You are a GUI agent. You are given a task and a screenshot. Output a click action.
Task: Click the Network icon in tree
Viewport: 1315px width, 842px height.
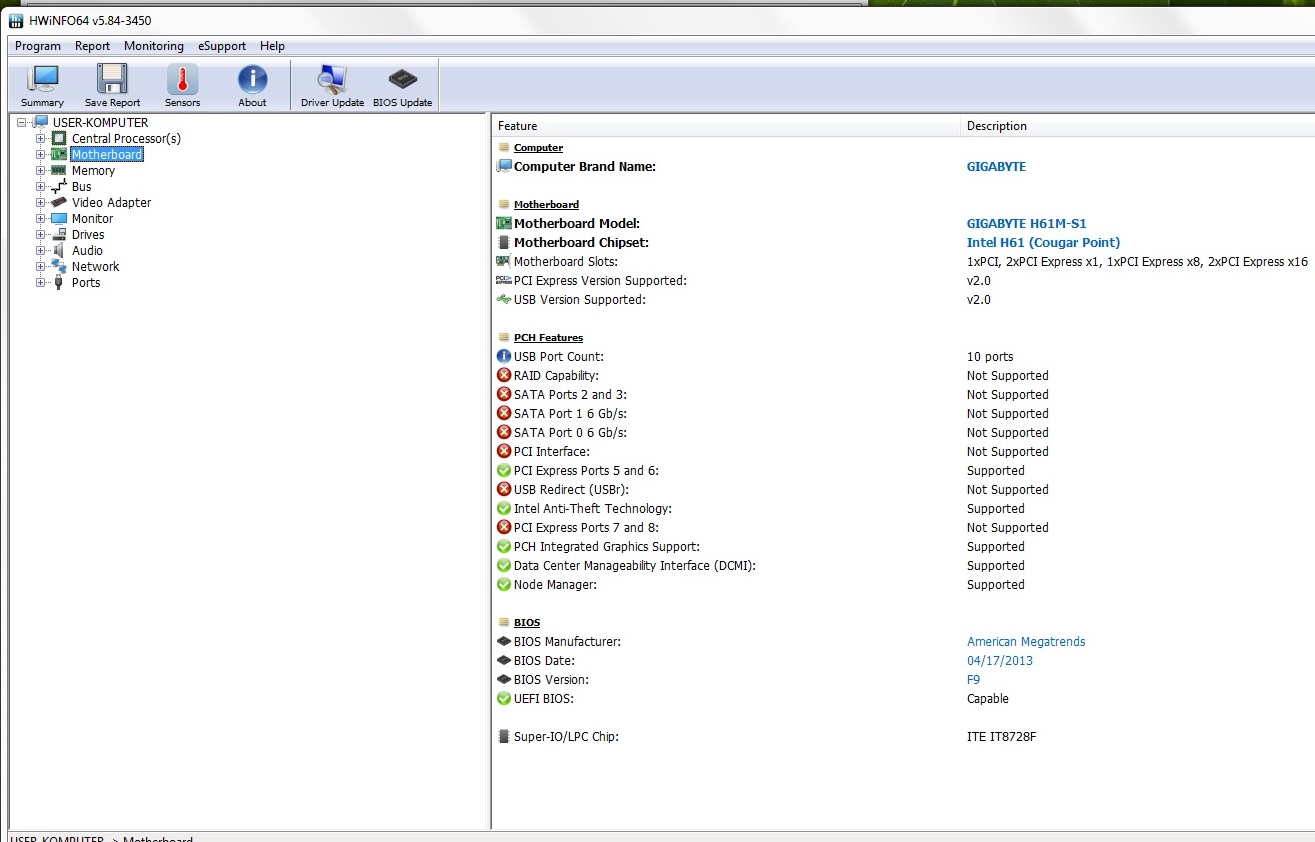(59, 267)
